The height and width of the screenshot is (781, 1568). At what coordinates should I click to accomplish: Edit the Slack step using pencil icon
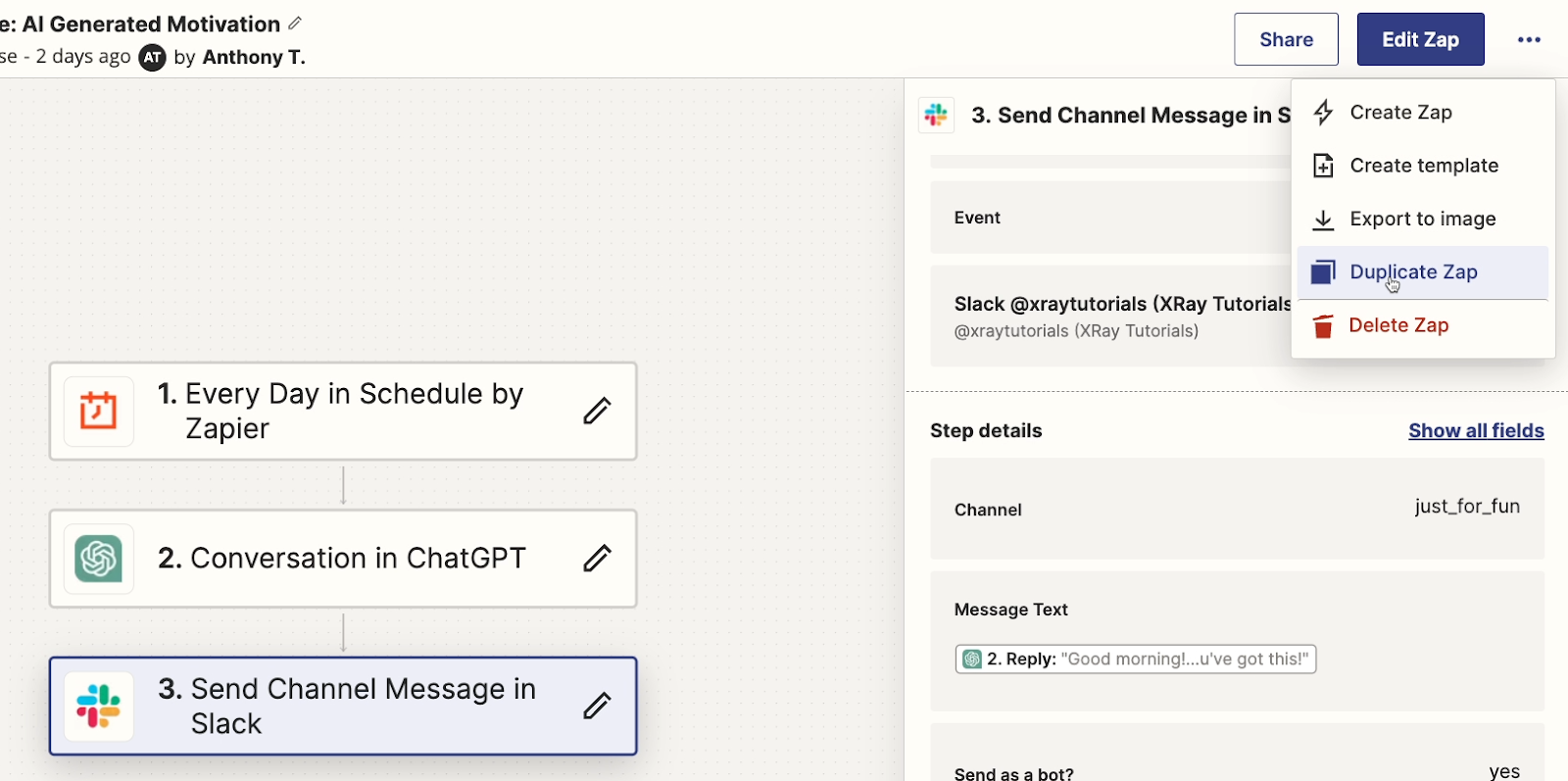(x=597, y=706)
